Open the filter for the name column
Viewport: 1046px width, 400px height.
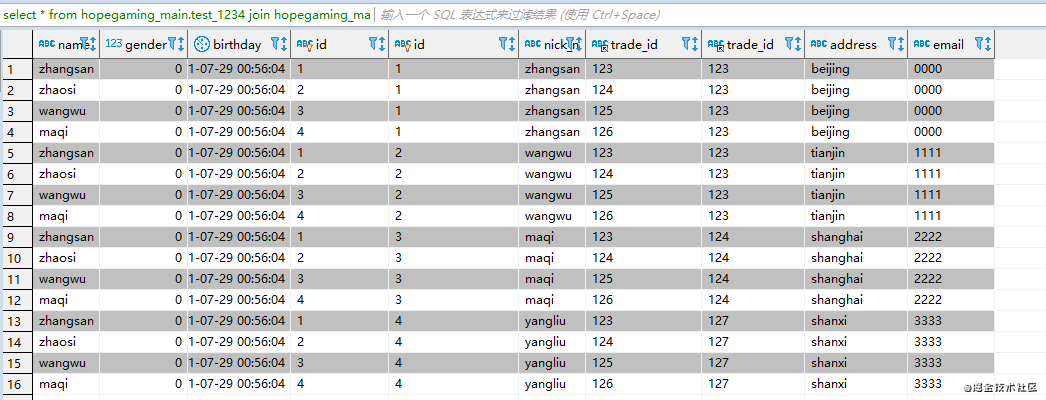click(x=85, y=44)
